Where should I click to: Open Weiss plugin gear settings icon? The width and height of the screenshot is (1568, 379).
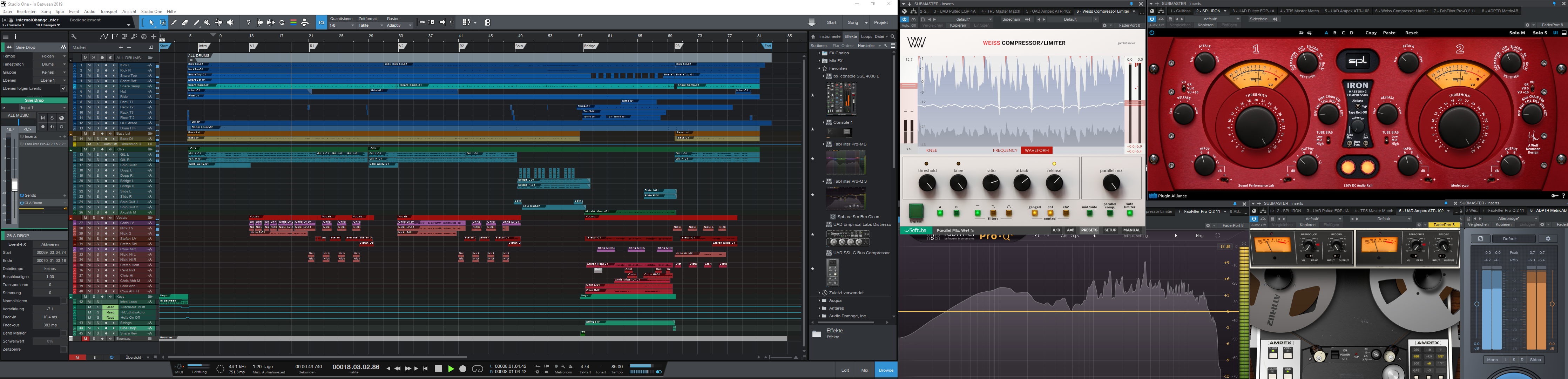(x=1105, y=26)
